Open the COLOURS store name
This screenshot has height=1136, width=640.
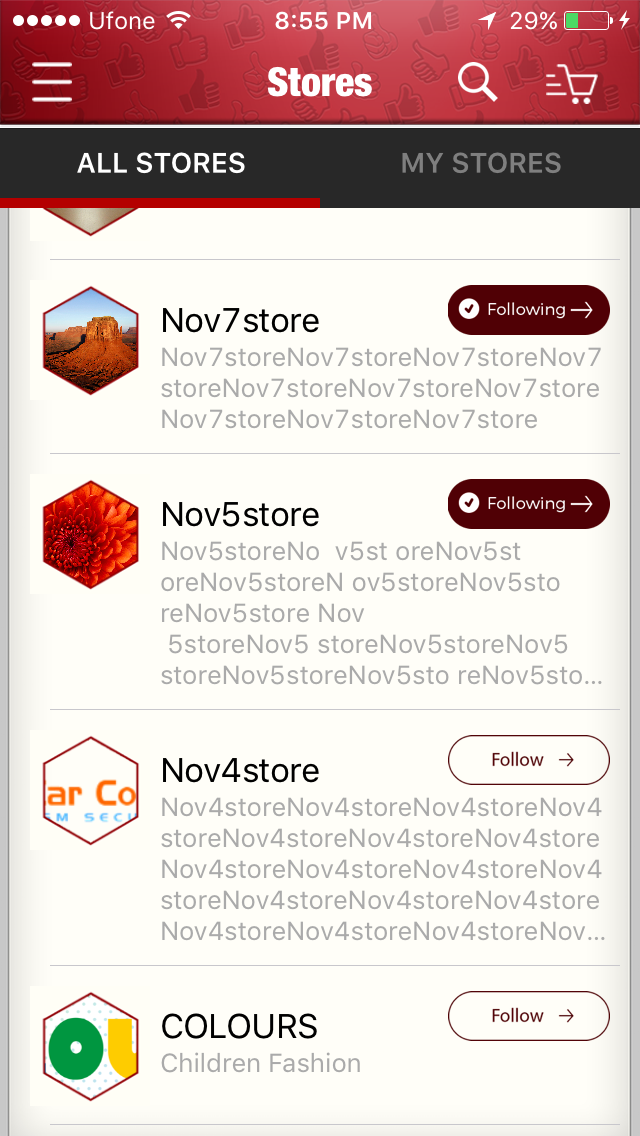pos(239,1027)
